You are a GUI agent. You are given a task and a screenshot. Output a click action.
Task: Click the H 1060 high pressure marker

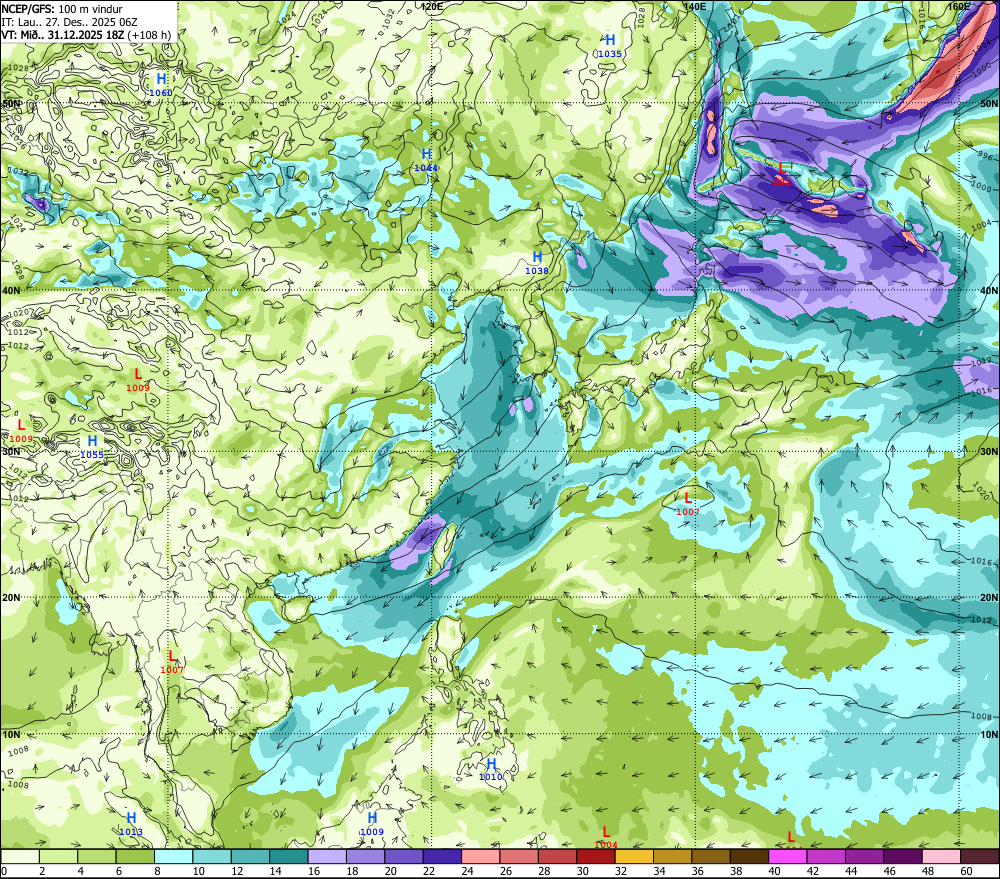click(161, 84)
